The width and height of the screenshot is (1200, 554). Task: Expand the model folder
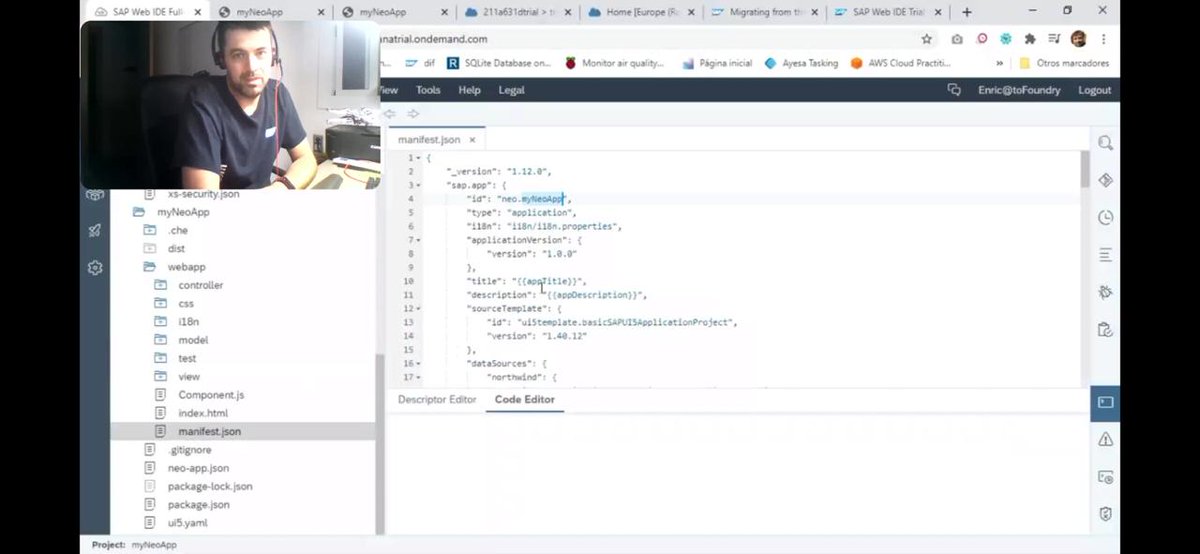click(x=160, y=340)
